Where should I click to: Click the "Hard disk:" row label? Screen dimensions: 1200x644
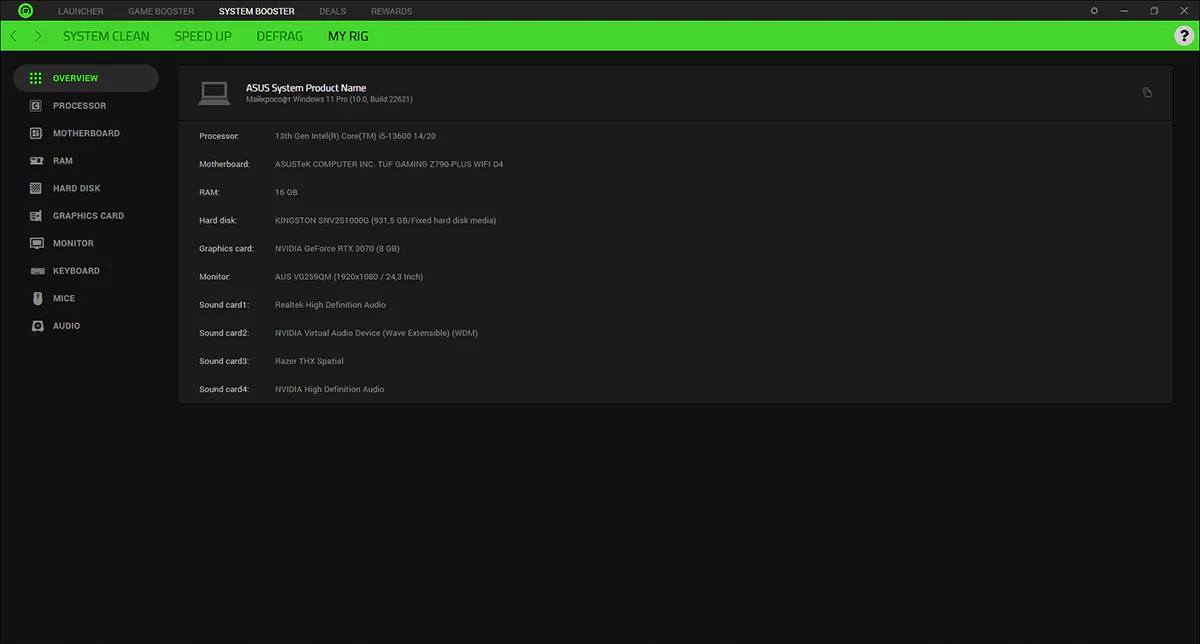point(218,220)
